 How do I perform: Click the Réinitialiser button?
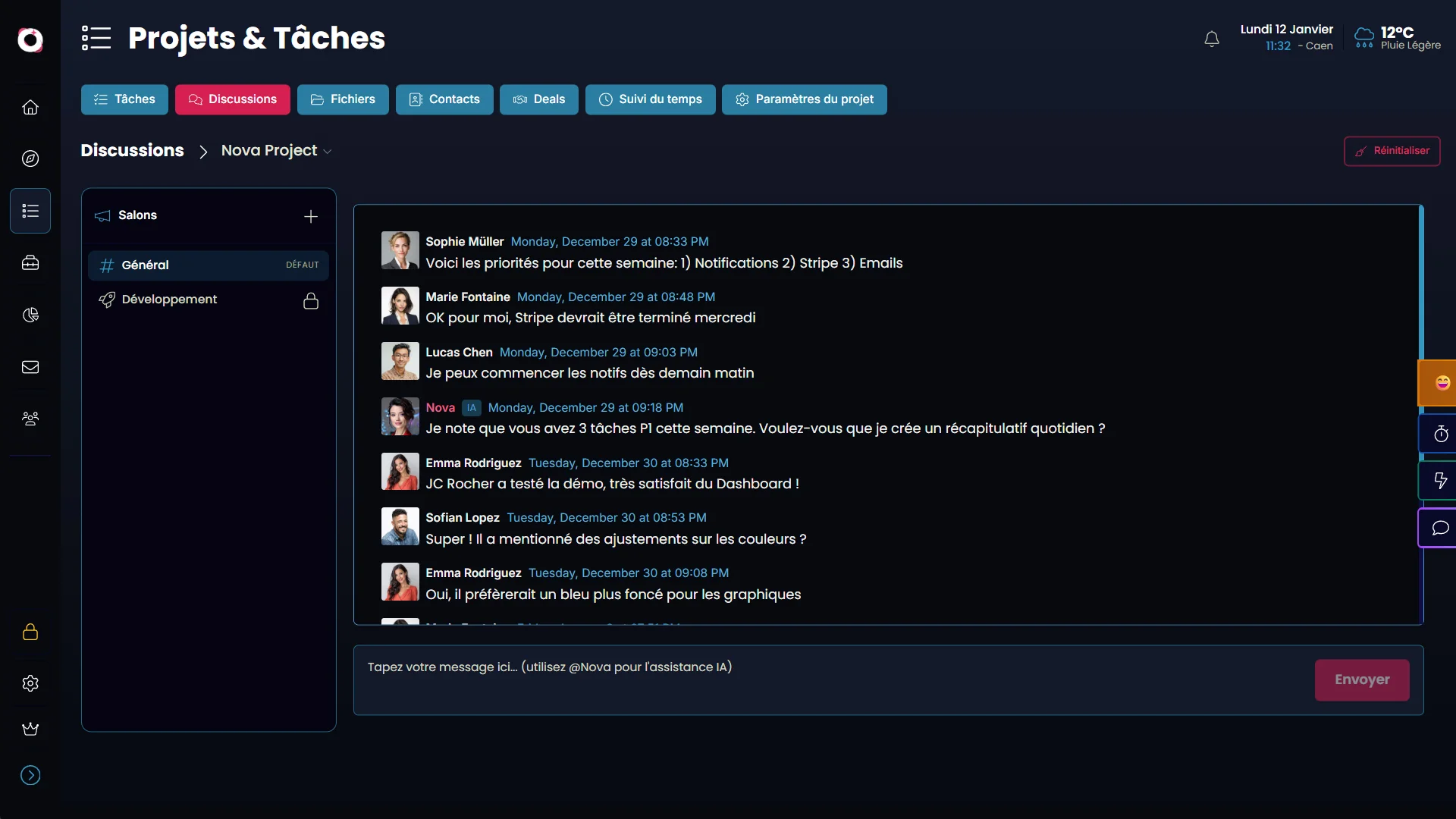(1392, 151)
